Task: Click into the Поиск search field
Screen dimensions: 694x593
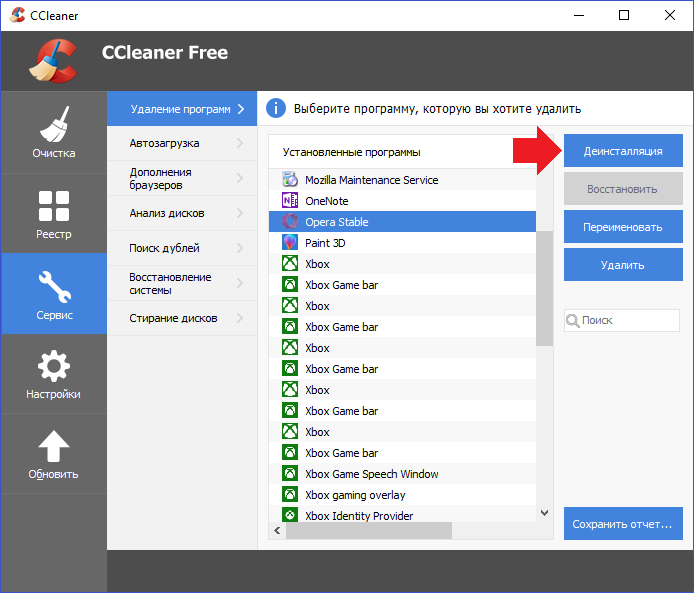Action: pos(622,320)
